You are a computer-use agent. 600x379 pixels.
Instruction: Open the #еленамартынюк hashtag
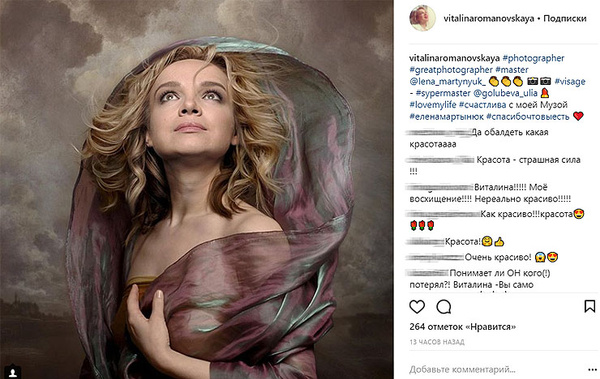click(x=446, y=116)
